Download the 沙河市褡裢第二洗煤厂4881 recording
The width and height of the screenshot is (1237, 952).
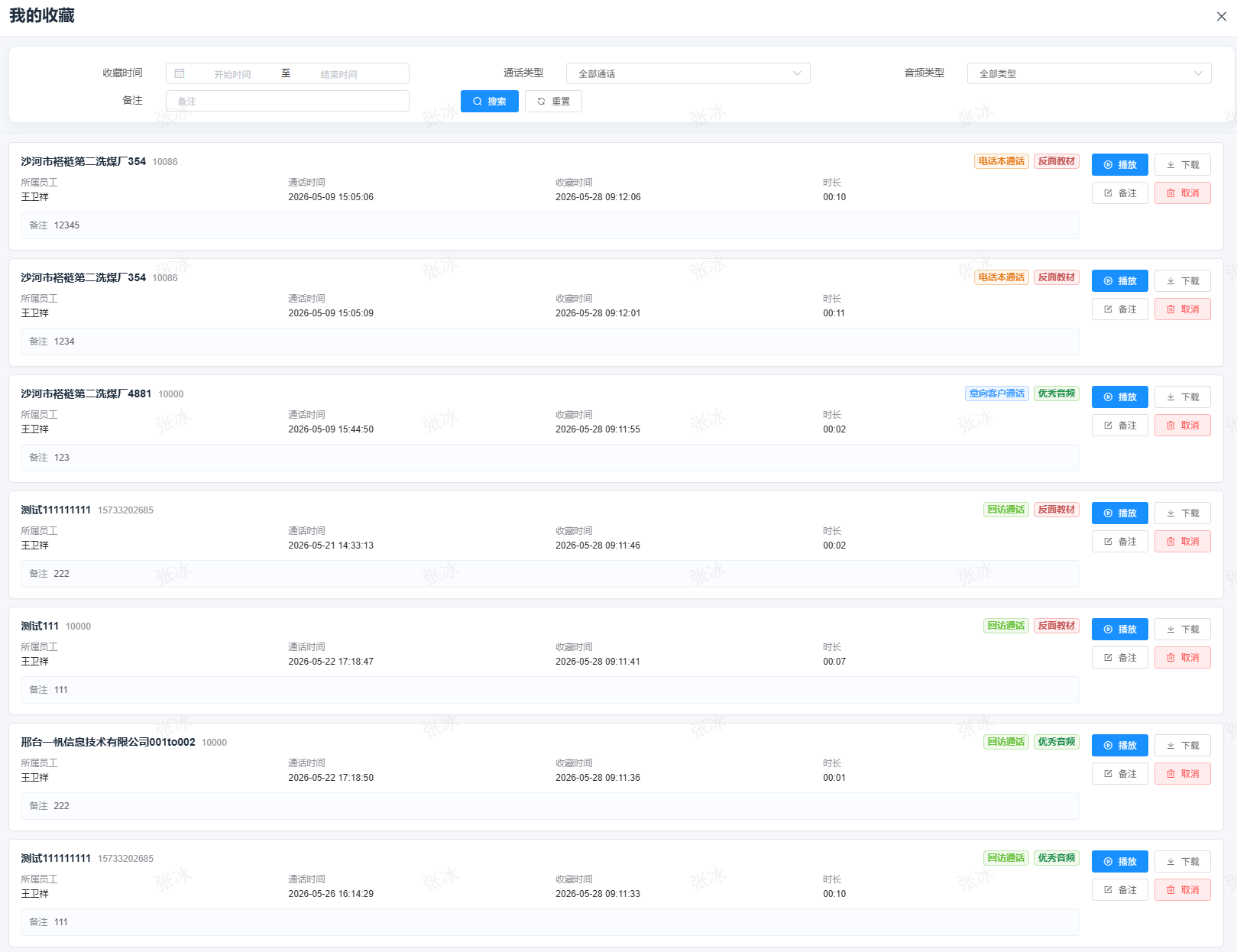pos(1182,397)
